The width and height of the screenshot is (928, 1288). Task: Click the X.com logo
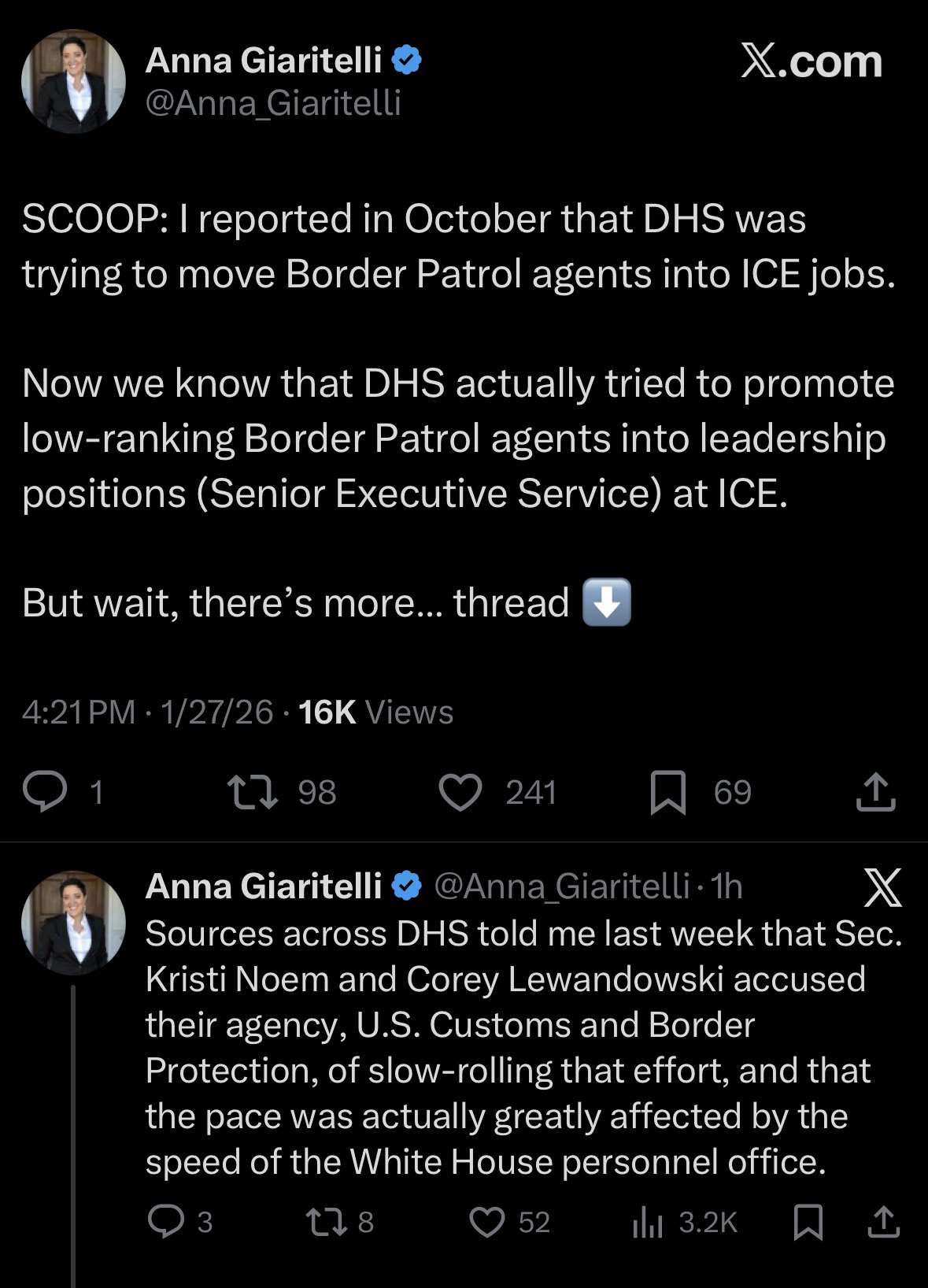click(x=811, y=61)
